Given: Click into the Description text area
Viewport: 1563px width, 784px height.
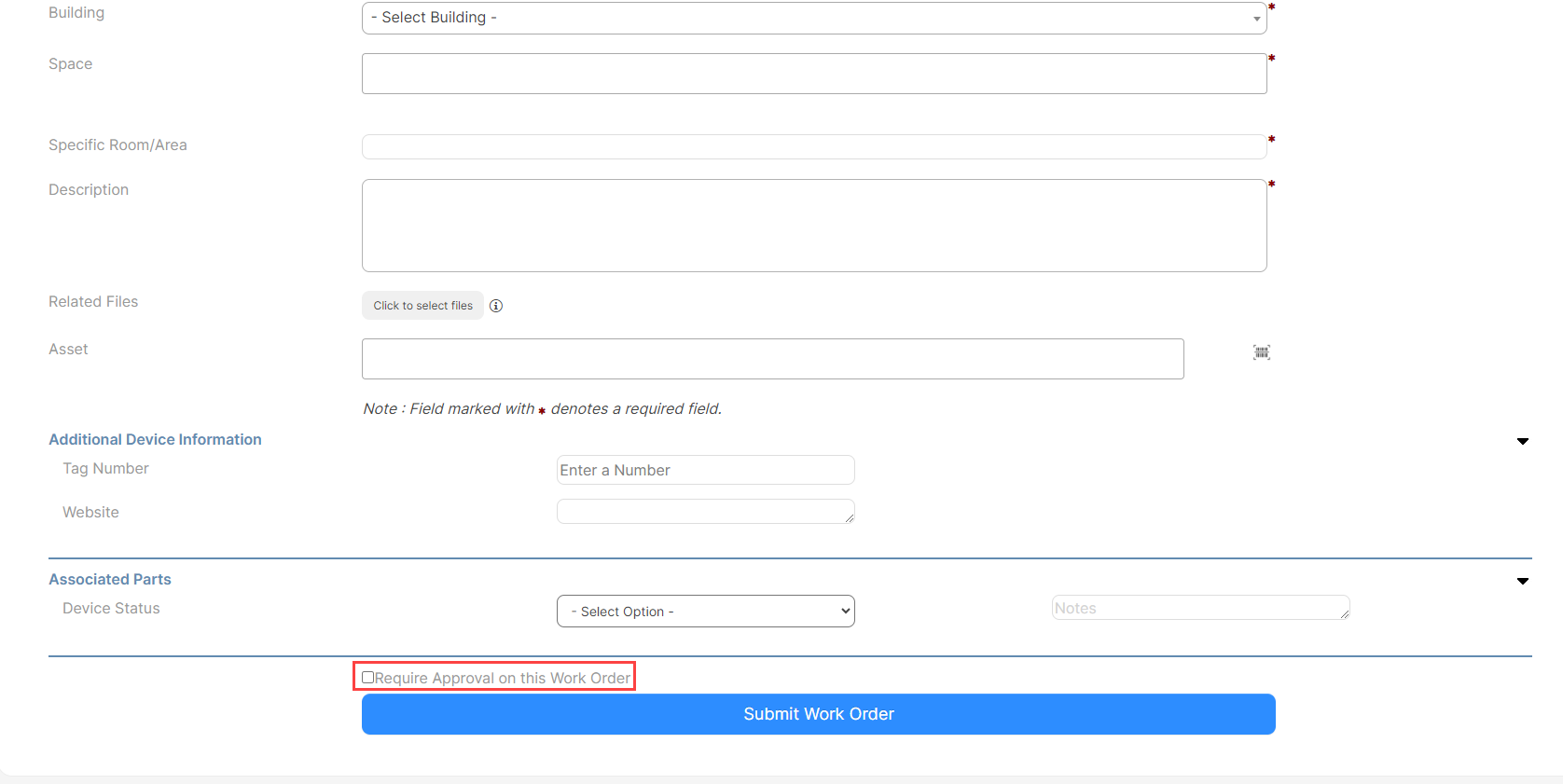Looking at the screenshot, I should coord(814,226).
